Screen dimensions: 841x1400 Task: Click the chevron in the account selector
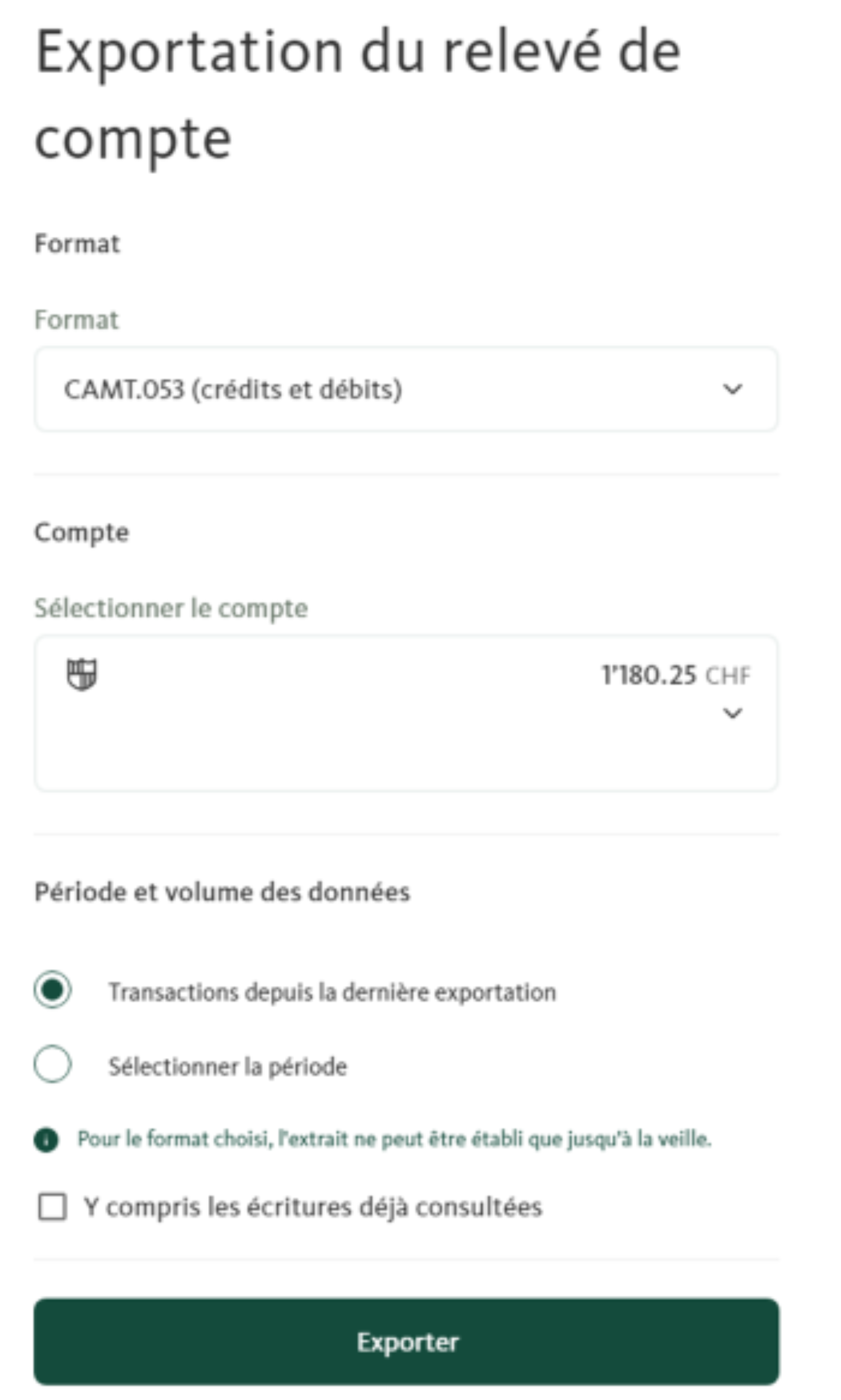(733, 712)
